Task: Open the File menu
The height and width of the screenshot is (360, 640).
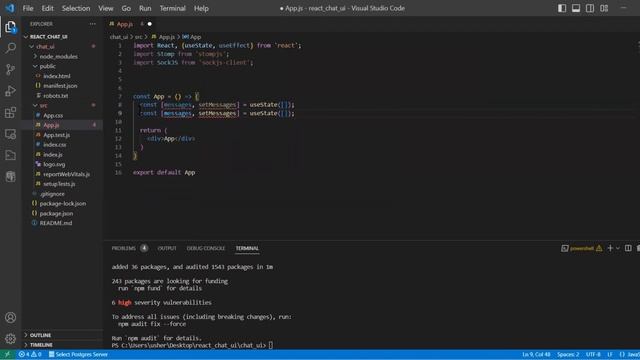Action: [28, 8]
